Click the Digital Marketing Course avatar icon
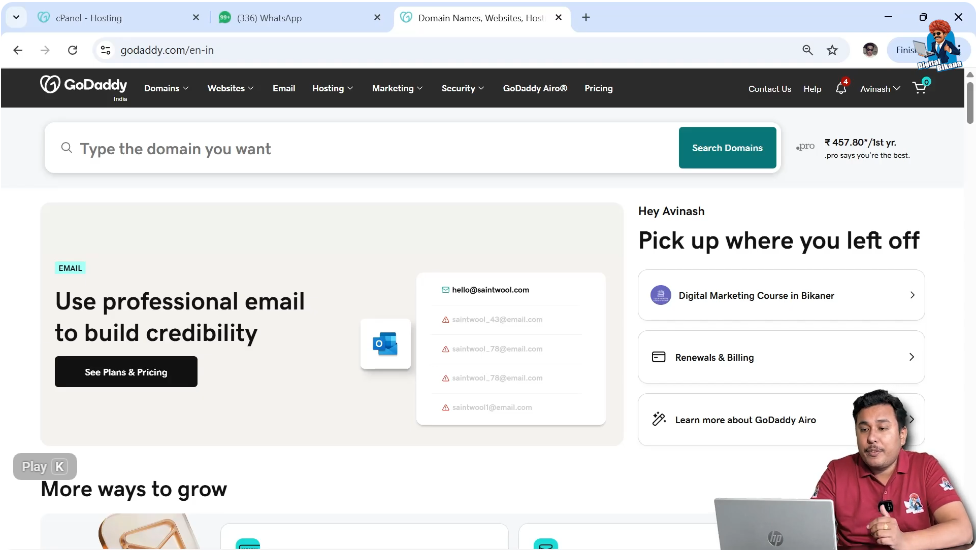This screenshot has width=977, height=551. 660,295
